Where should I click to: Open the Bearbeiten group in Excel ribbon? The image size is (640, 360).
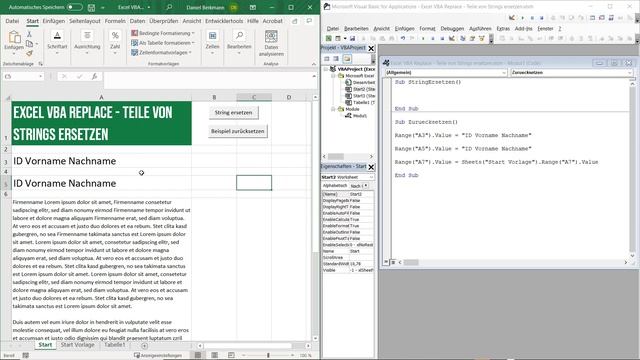[x=239, y=43]
